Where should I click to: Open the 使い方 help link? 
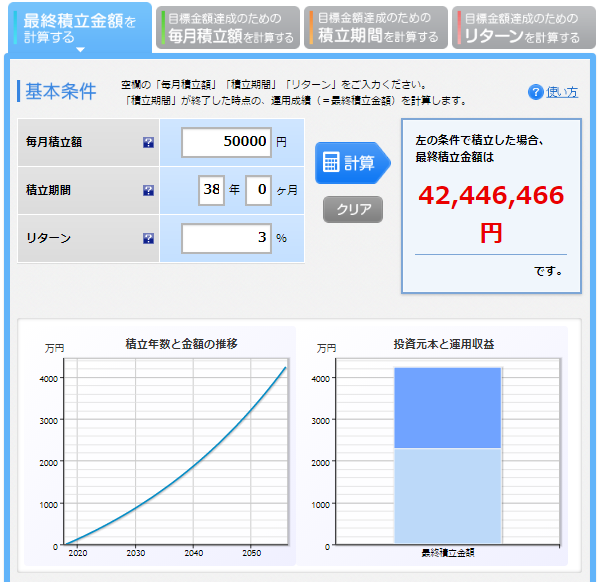point(562,92)
